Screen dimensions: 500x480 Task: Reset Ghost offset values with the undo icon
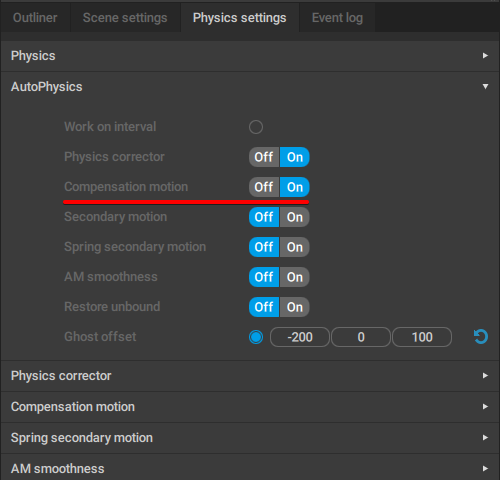(481, 337)
